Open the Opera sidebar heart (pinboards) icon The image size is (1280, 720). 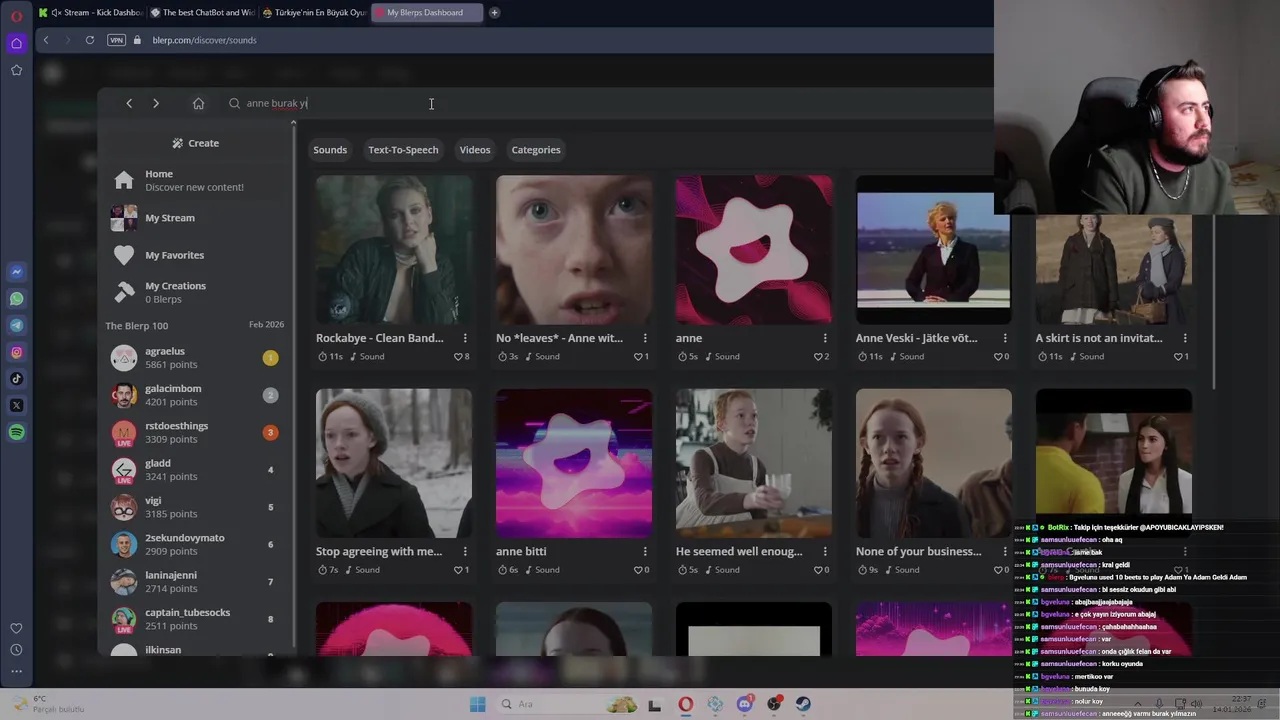pos(16,628)
